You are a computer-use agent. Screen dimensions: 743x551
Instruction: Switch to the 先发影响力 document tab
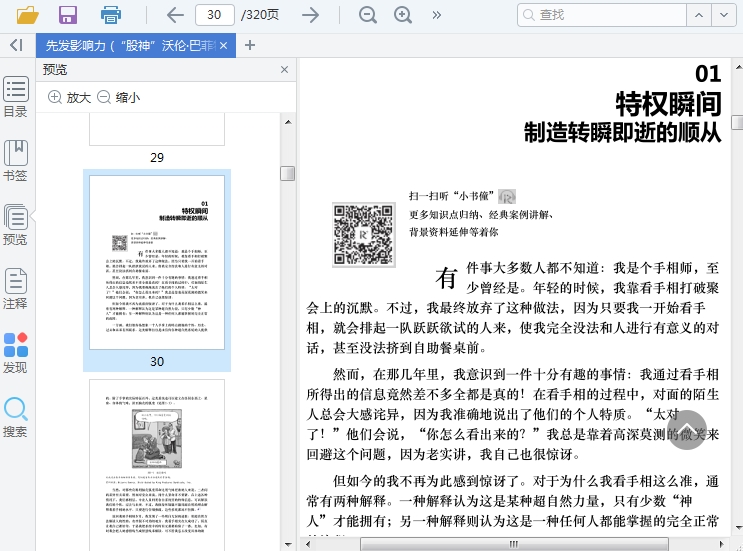click(130, 45)
